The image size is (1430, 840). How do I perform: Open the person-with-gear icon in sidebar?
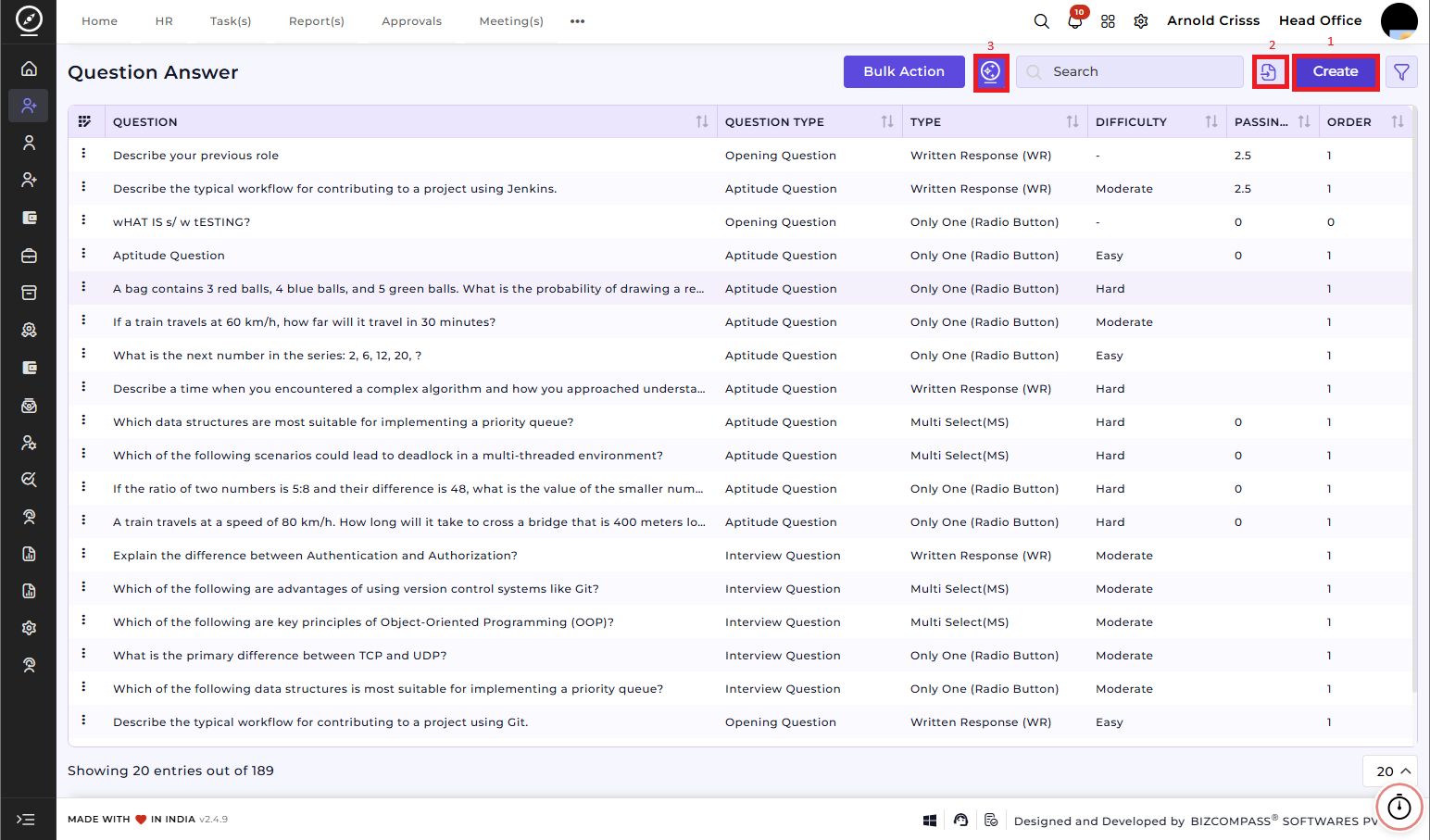29,443
